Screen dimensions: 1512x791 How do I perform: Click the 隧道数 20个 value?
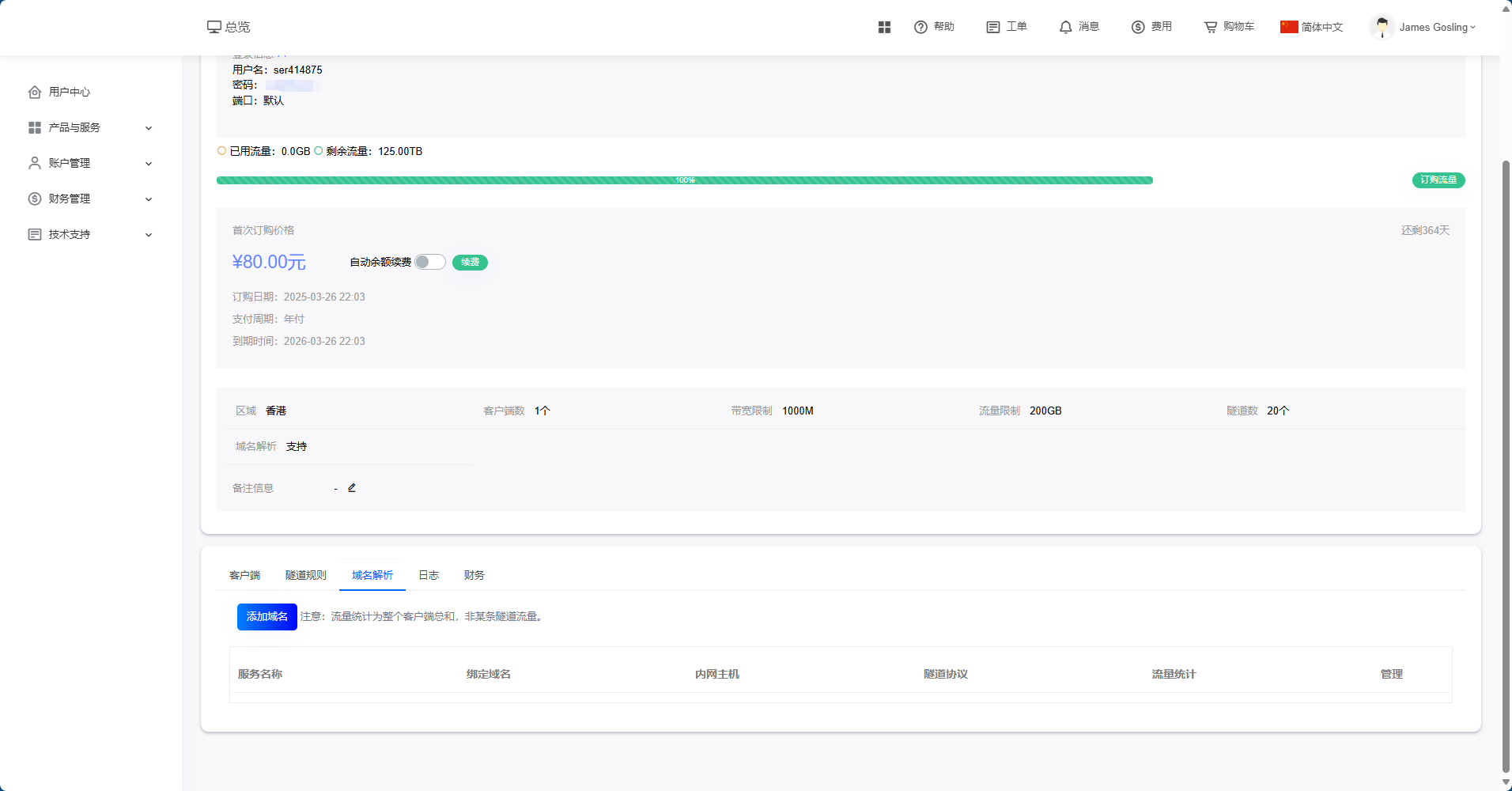point(1278,411)
